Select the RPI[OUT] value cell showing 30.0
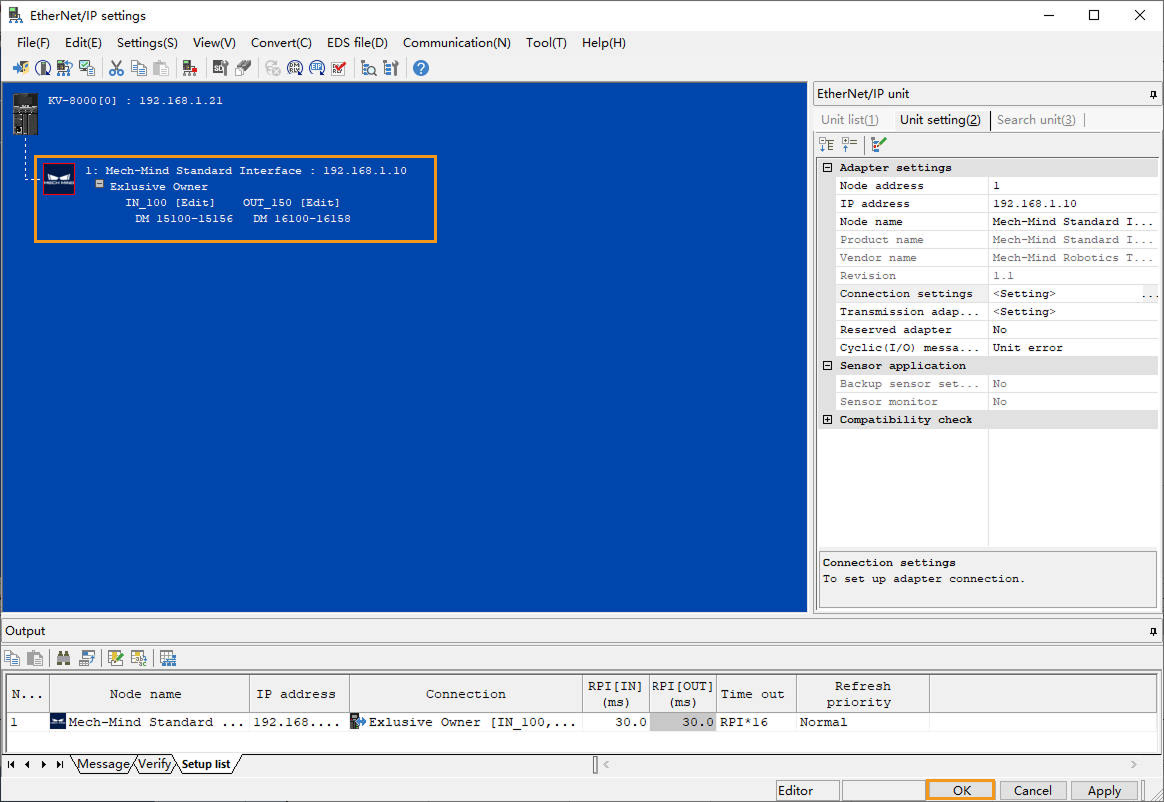The height and width of the screenshot is (802, 1164). pos(683,721)
